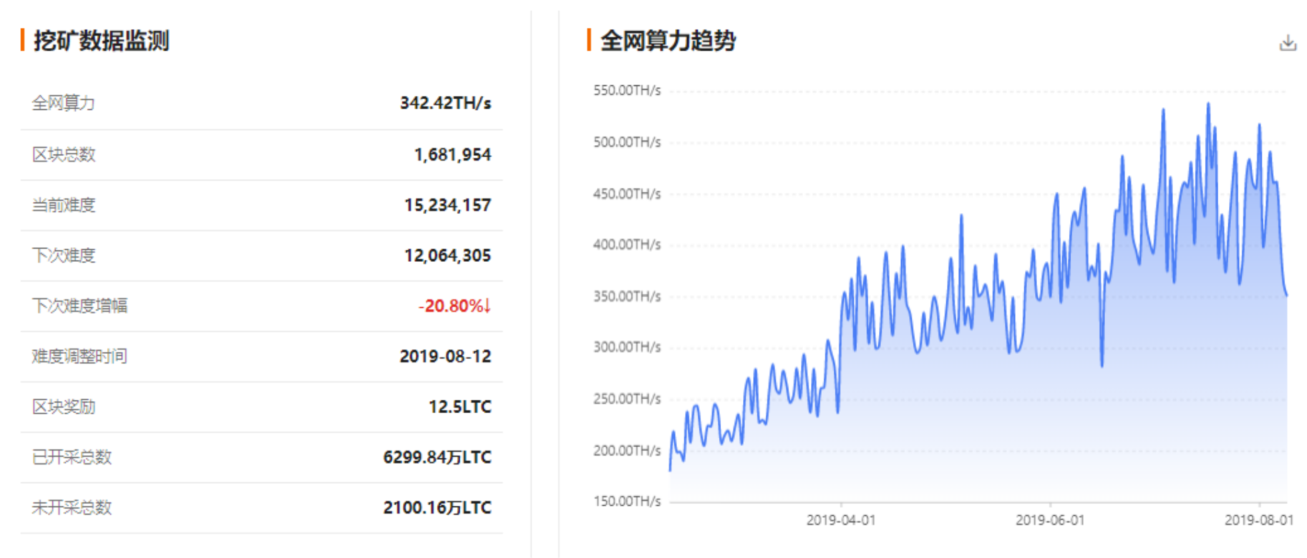The image size is (1307, 558).
Task: Click the 550.00TH/s y-axis label
Action: click(x=626, y=91)
